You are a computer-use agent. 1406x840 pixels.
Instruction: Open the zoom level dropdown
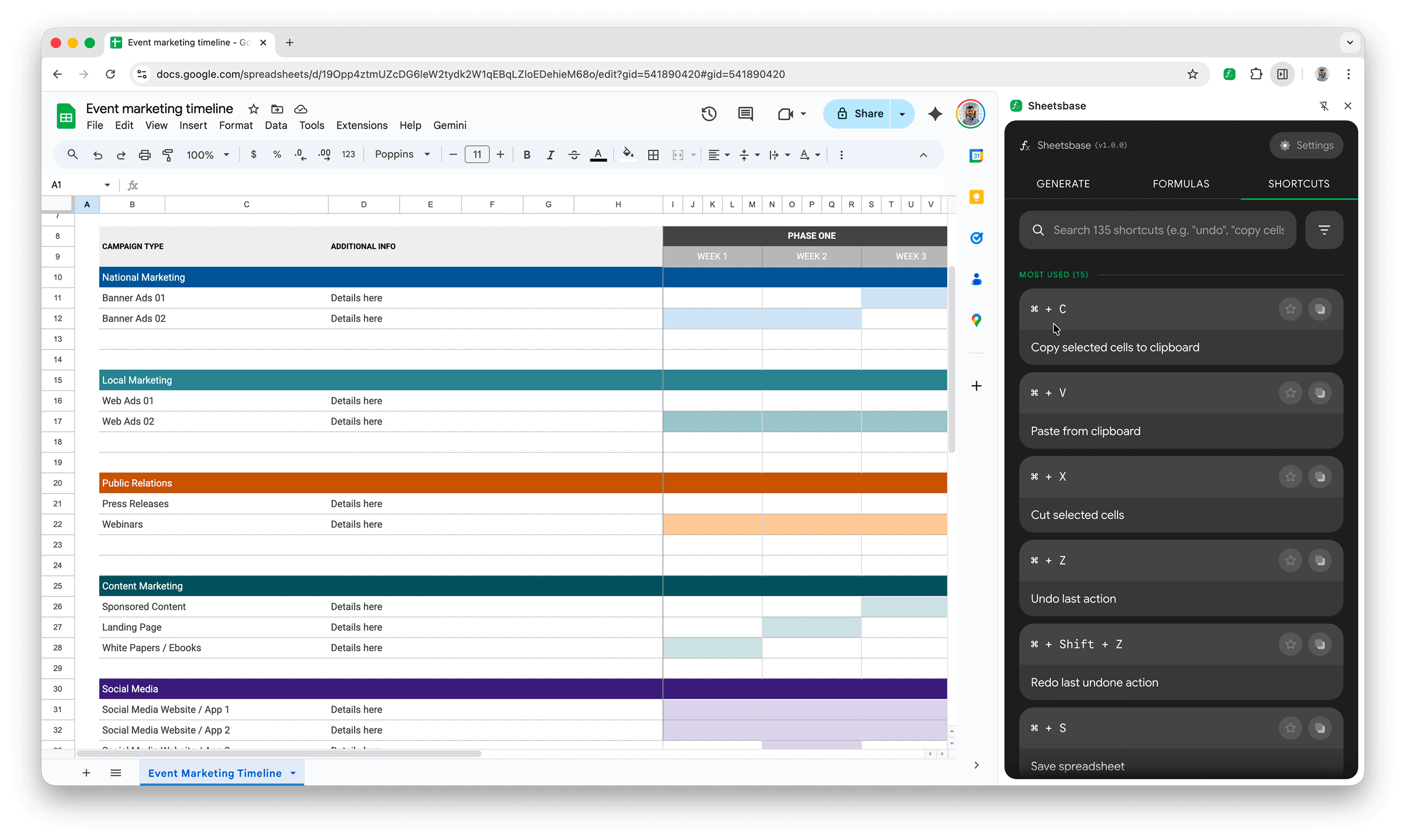pyautogui.click(x=207, y=154)
